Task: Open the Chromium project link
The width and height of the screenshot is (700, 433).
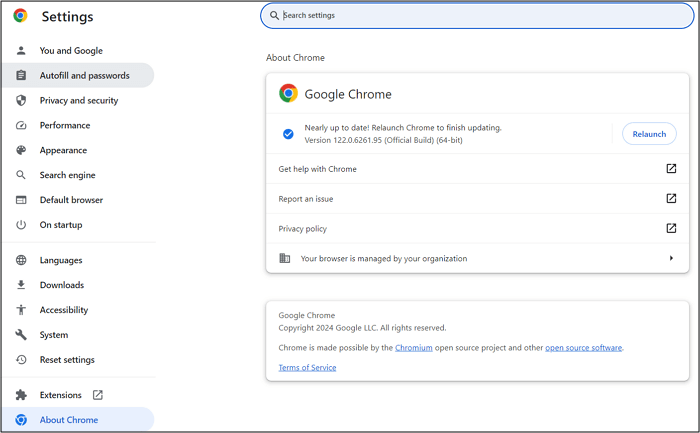Action: (x=414, y=348)
